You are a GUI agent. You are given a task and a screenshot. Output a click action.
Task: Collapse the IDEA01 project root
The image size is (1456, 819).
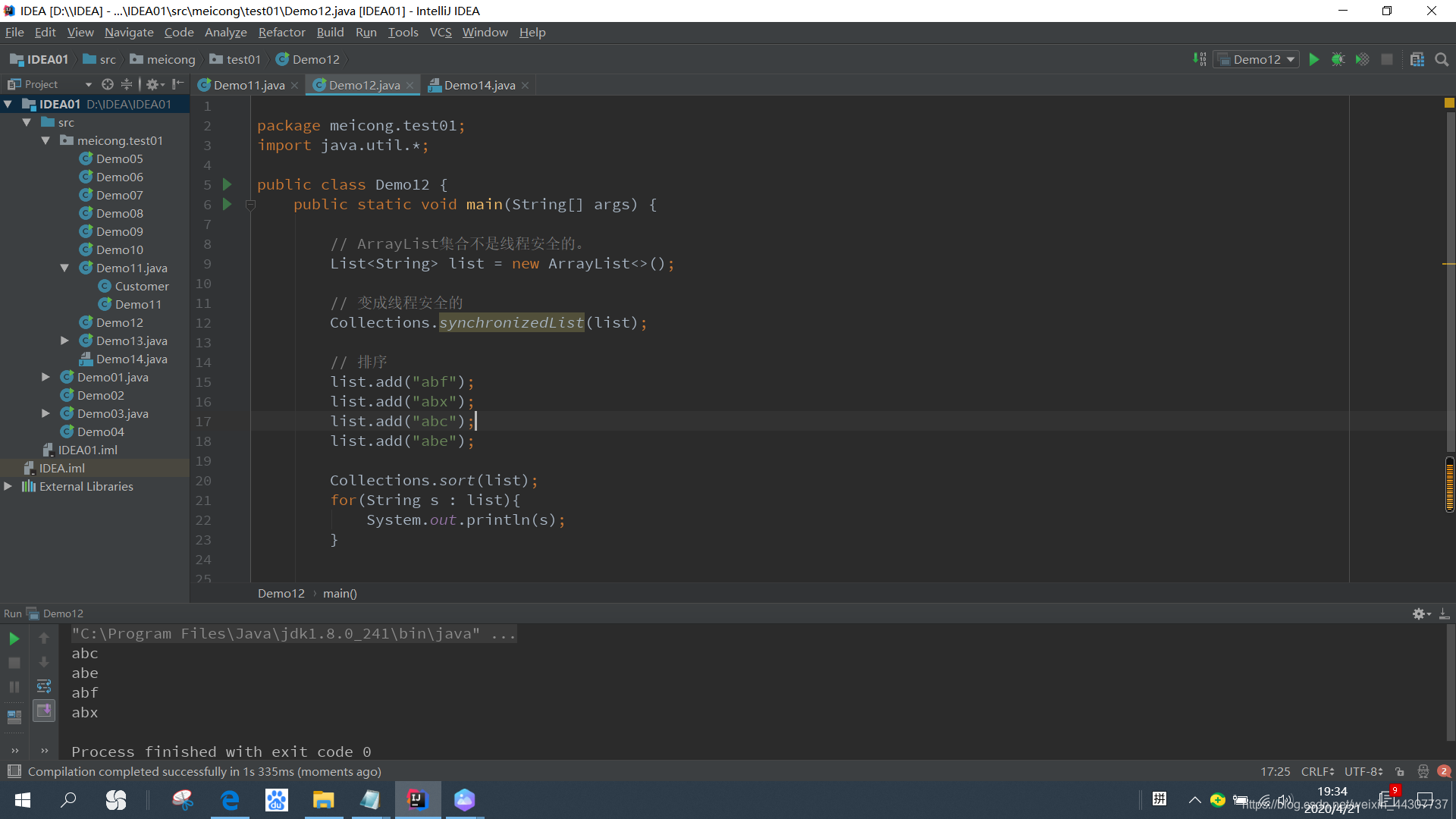pyautogui.click(x=8, y=104)
